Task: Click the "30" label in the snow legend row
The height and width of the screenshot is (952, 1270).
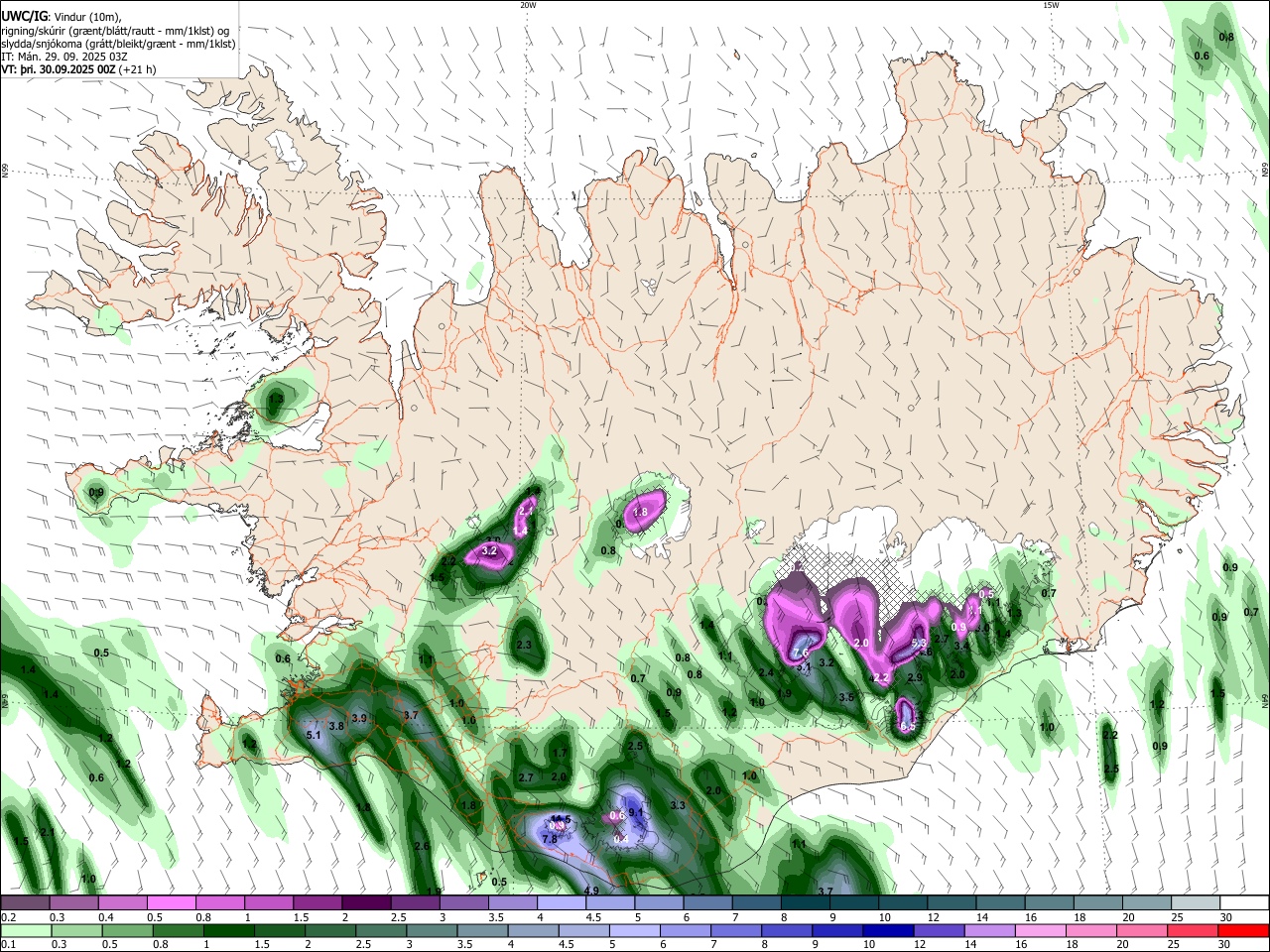Action: click(1225, 917)
